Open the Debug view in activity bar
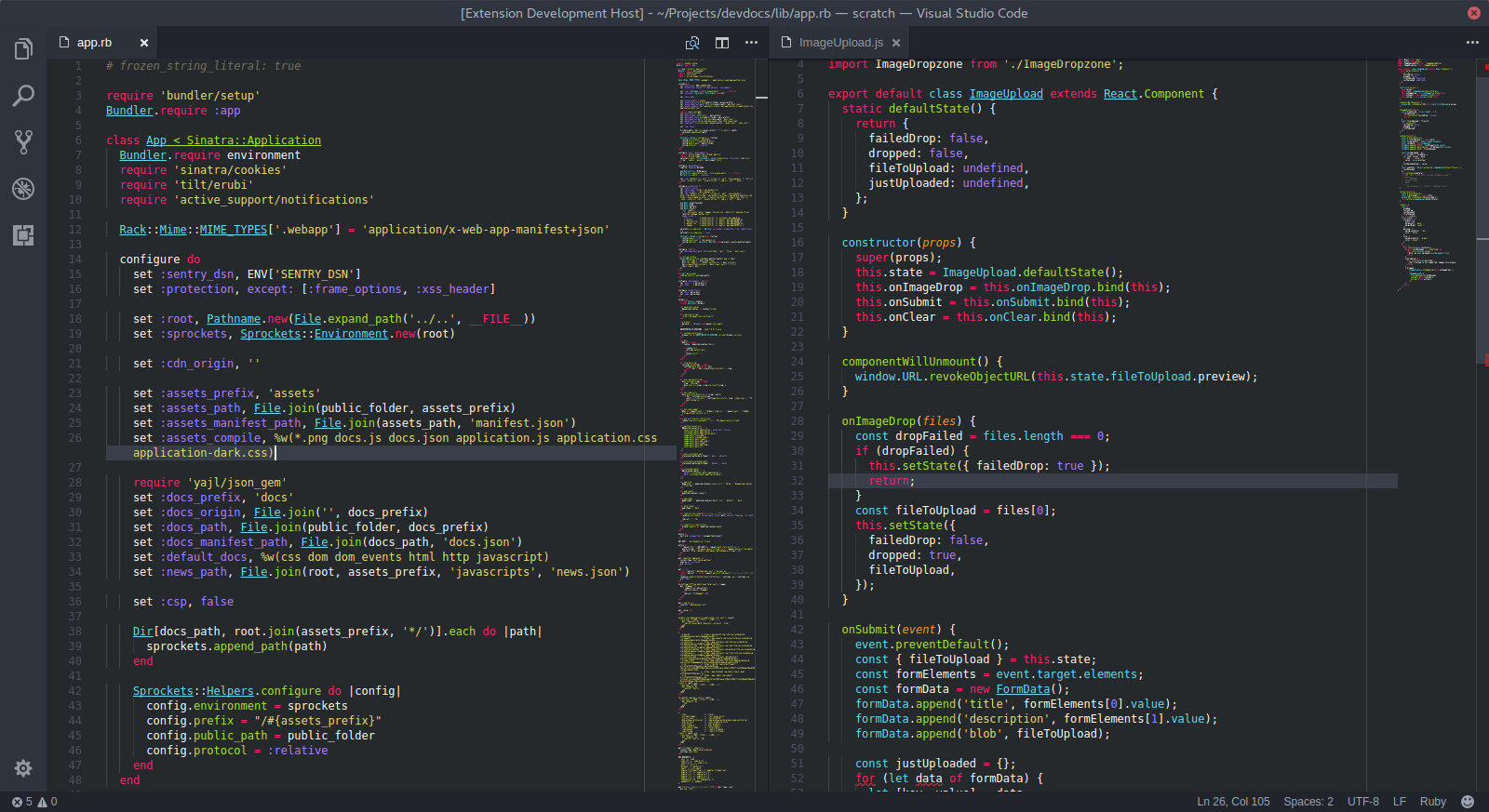Screen dimensions: 1489x812 click(x=23, y=188)
